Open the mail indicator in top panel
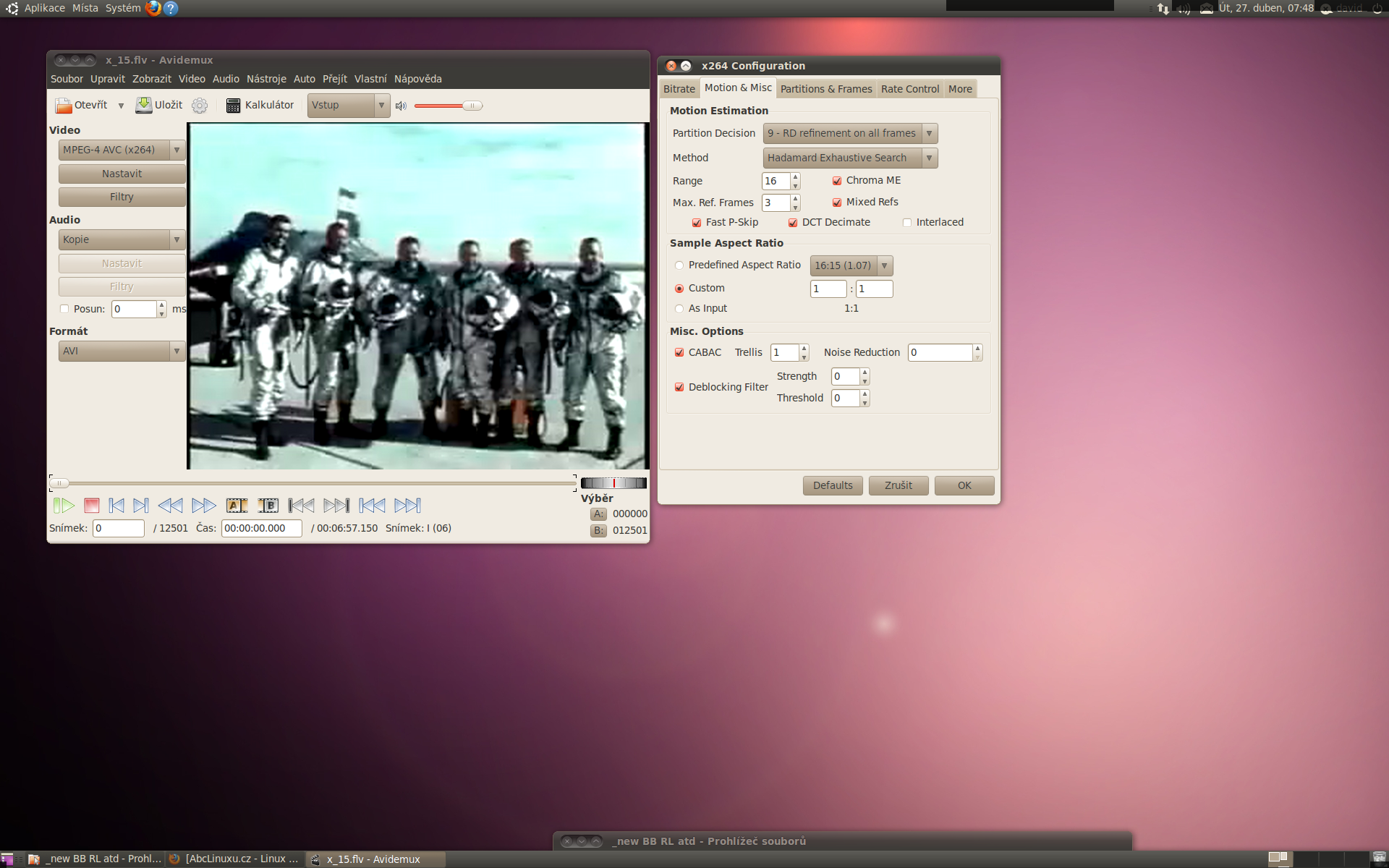The image size is (1389, 868). 1206,9
